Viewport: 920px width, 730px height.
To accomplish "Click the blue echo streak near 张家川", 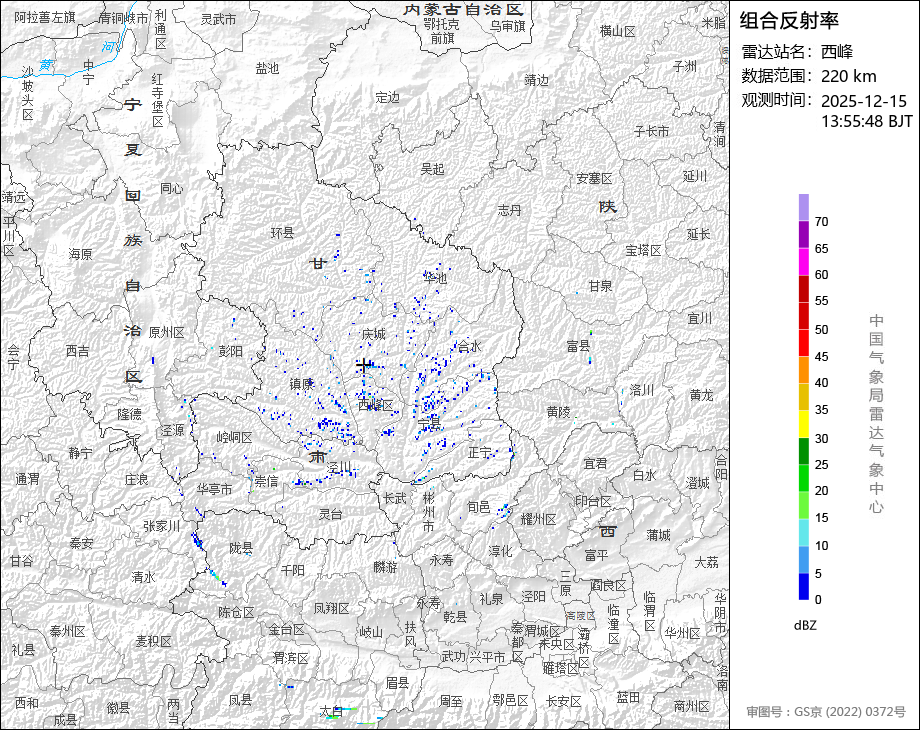I will [197, 542].
